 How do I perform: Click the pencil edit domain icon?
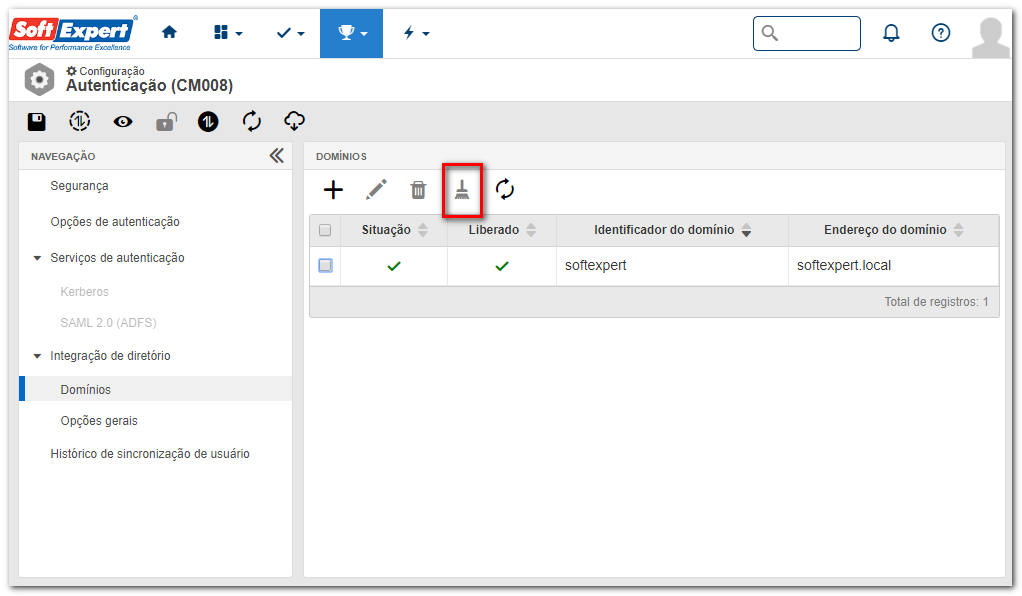coord(376,190)
